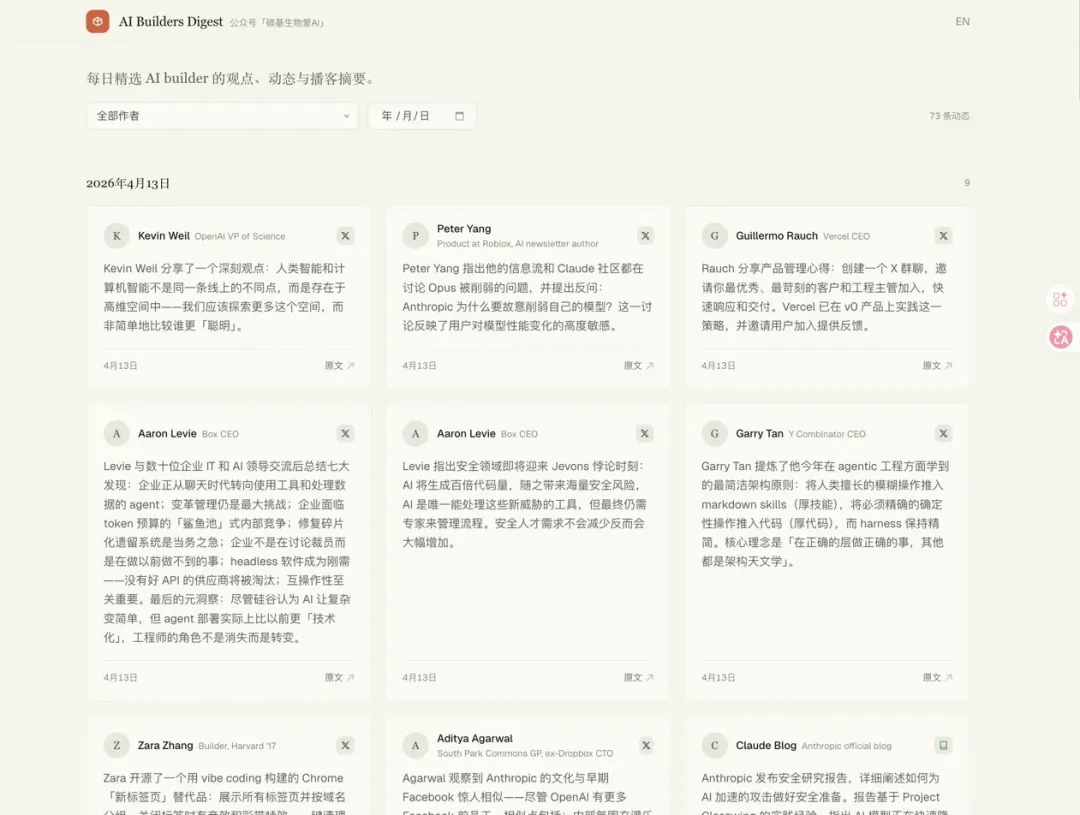Open 原文 on the Aaron Levie enterprise findings card
The height and width of the screenshot is (815, 1080).
(340, 678)
